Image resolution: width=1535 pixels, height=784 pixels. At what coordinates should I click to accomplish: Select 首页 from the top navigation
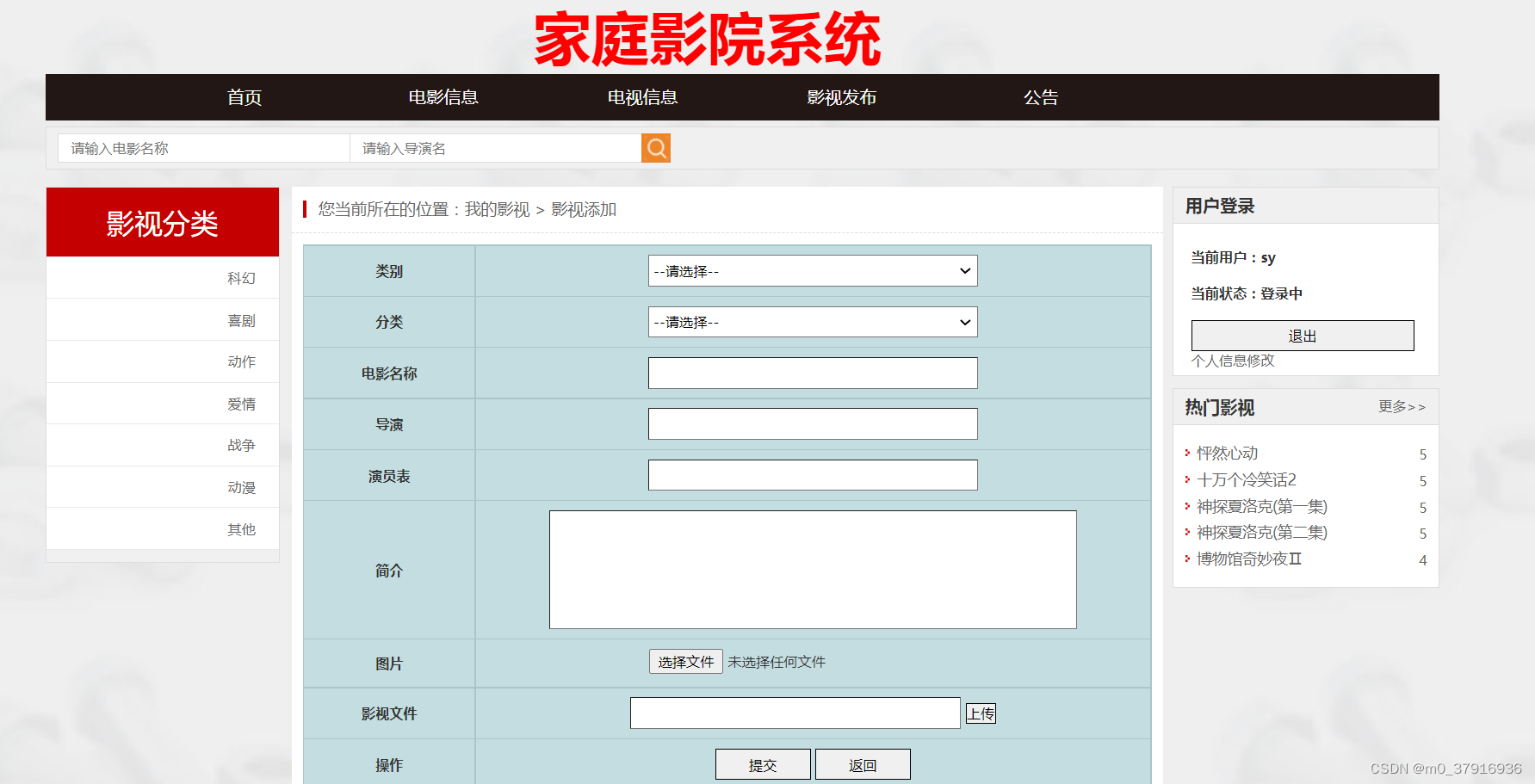tap(244, 97)
